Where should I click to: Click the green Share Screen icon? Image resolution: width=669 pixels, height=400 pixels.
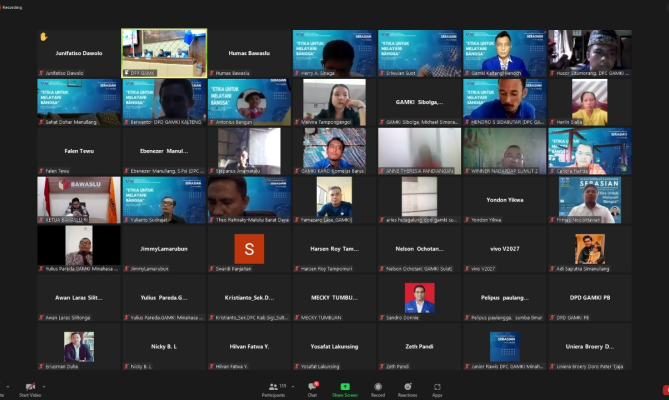click(345, 388)
